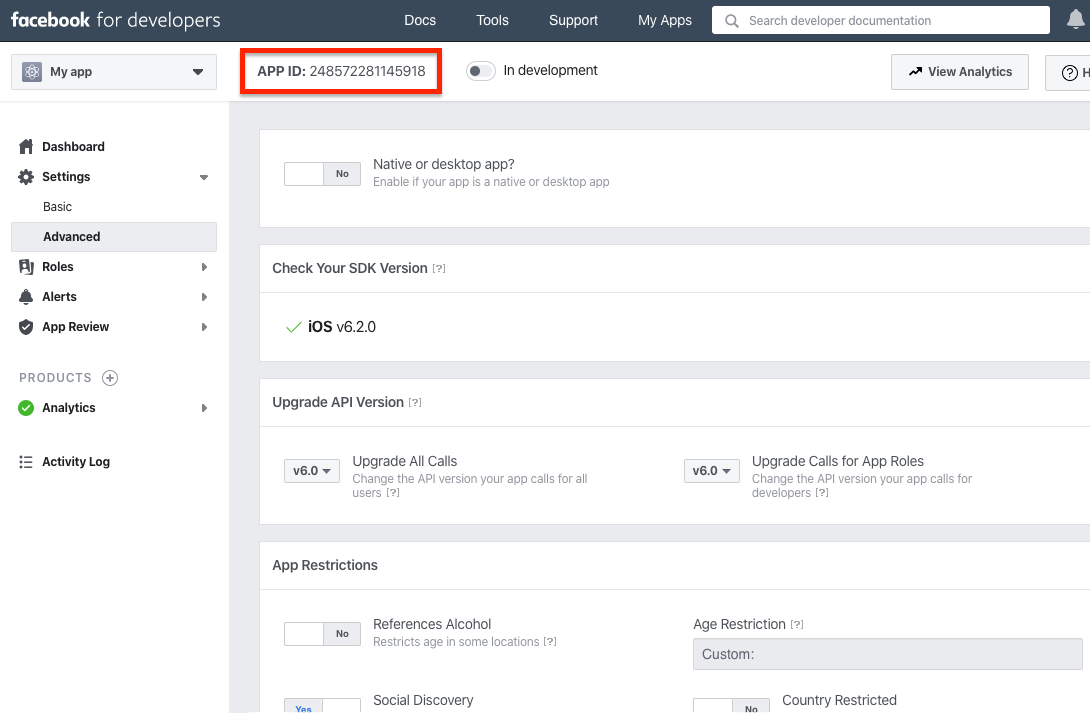Viewport: 1090px width, 713px height.
Task: Open help for References Alcohol
Action: tap(550, 641)
